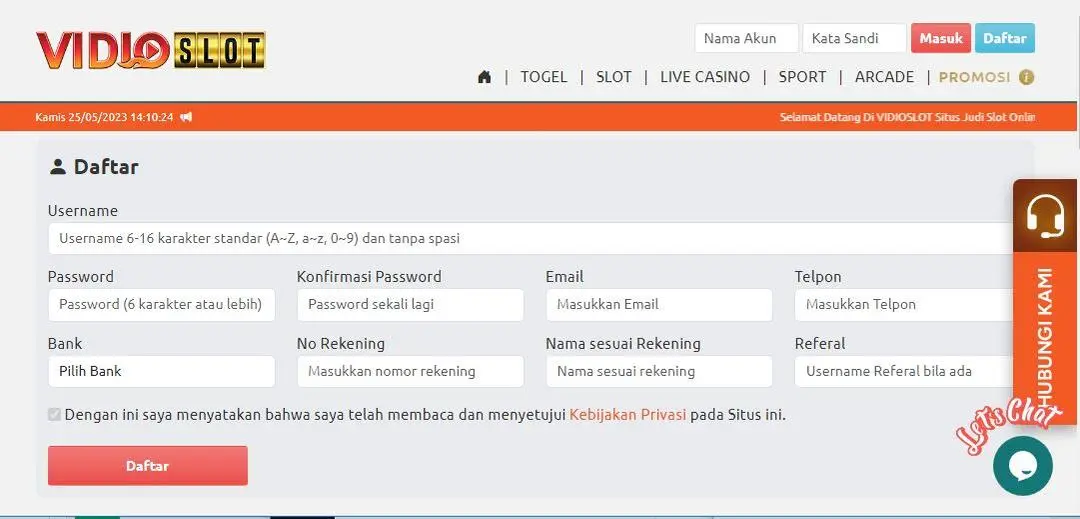Click the blue Daftar header button
The height and width of the screenshot is (519, 1080).
coord(1005,39)
